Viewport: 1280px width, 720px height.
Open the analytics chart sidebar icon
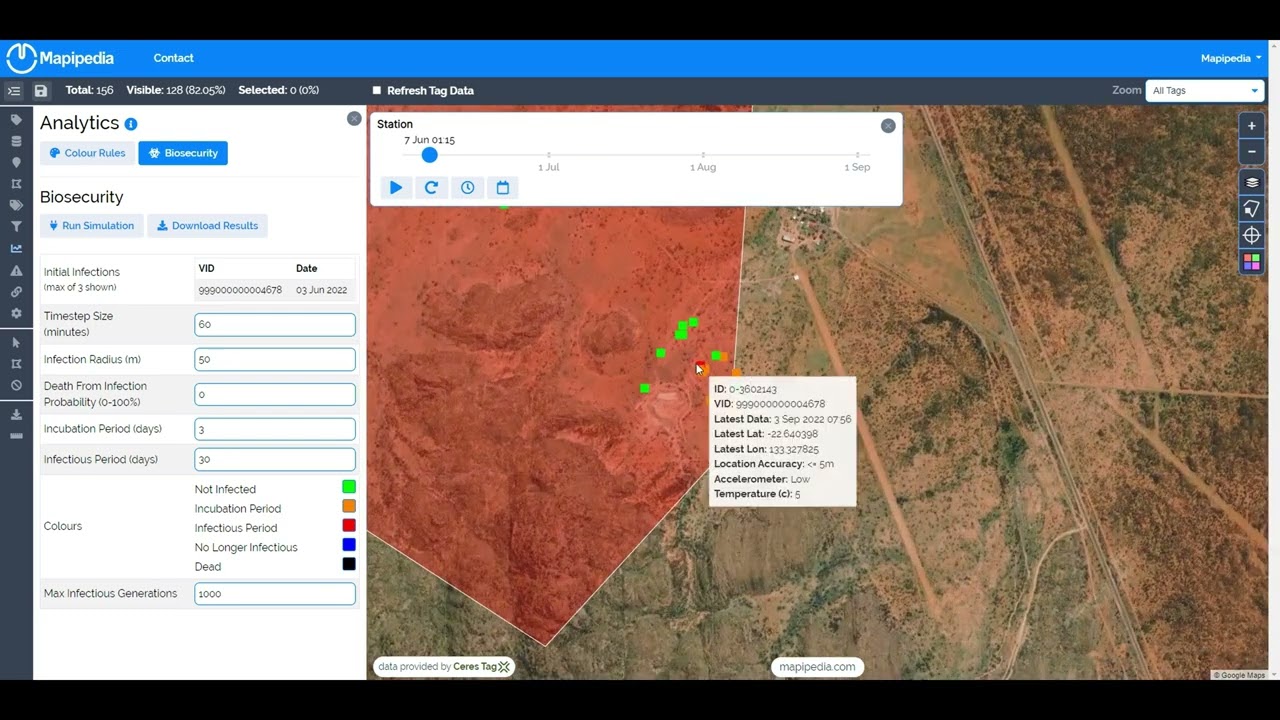[x=16, y=249]
